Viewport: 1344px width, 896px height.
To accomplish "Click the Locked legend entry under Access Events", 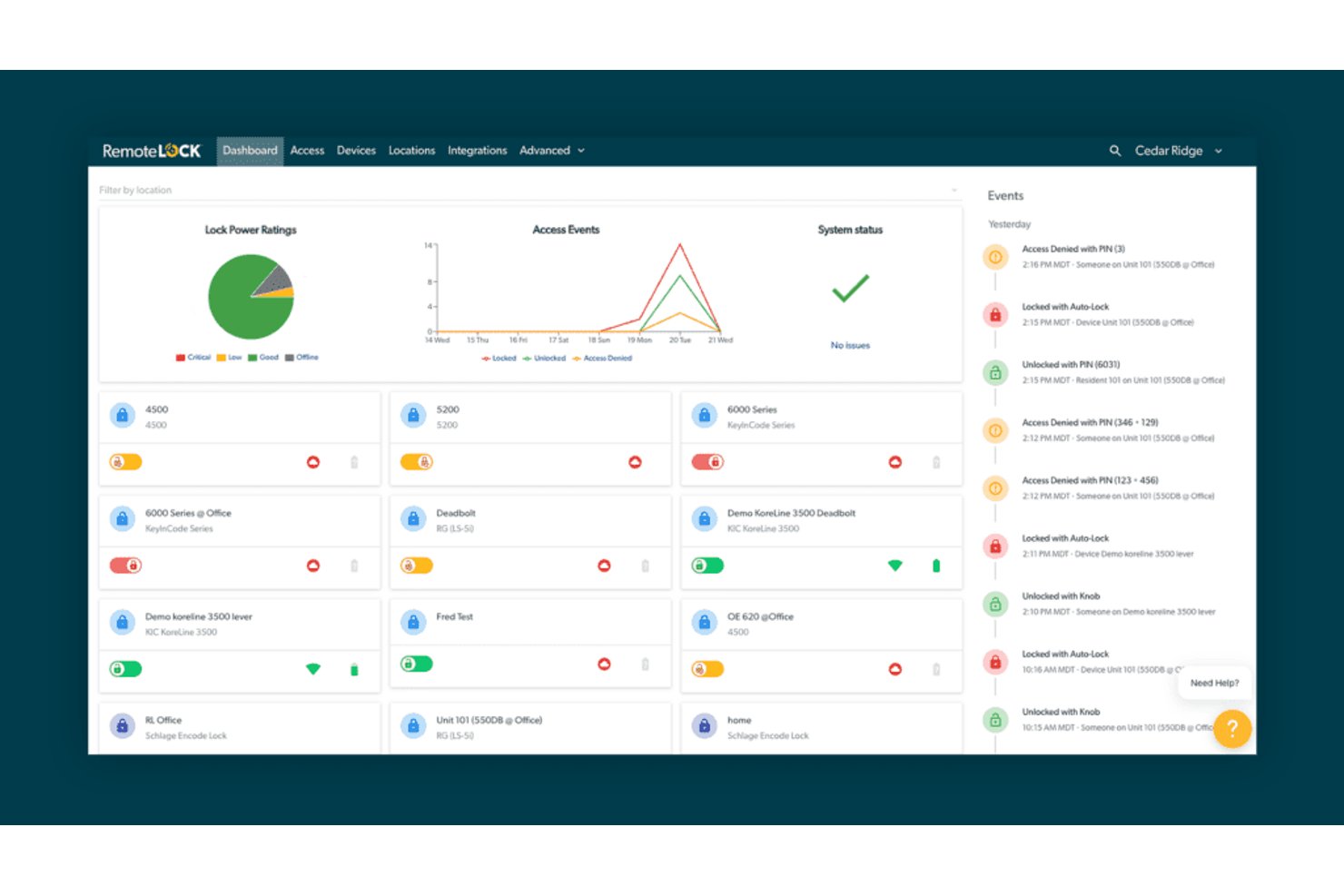I will point(499,359).
